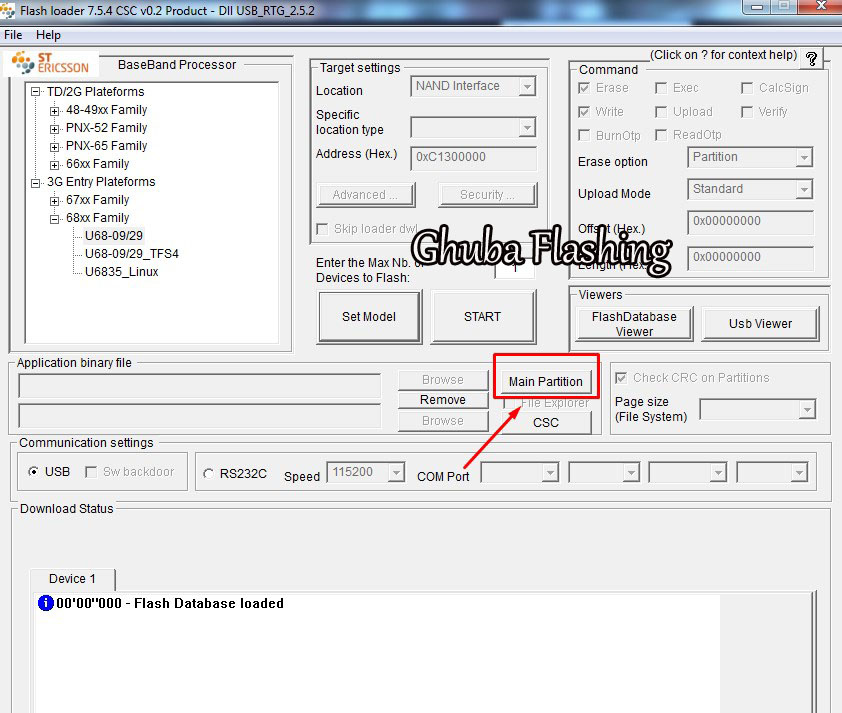Toggle the Upload command checkbox
This screenshot has height=713, width=842.
pos(661,112)
